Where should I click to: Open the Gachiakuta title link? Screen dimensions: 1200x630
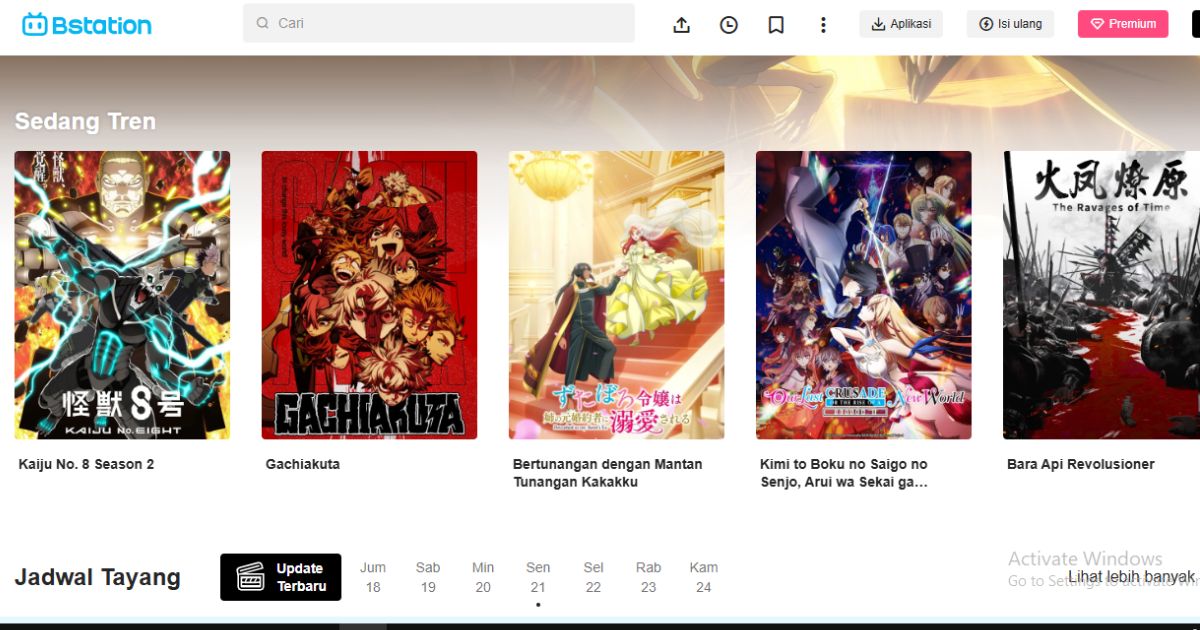point(301,463)
